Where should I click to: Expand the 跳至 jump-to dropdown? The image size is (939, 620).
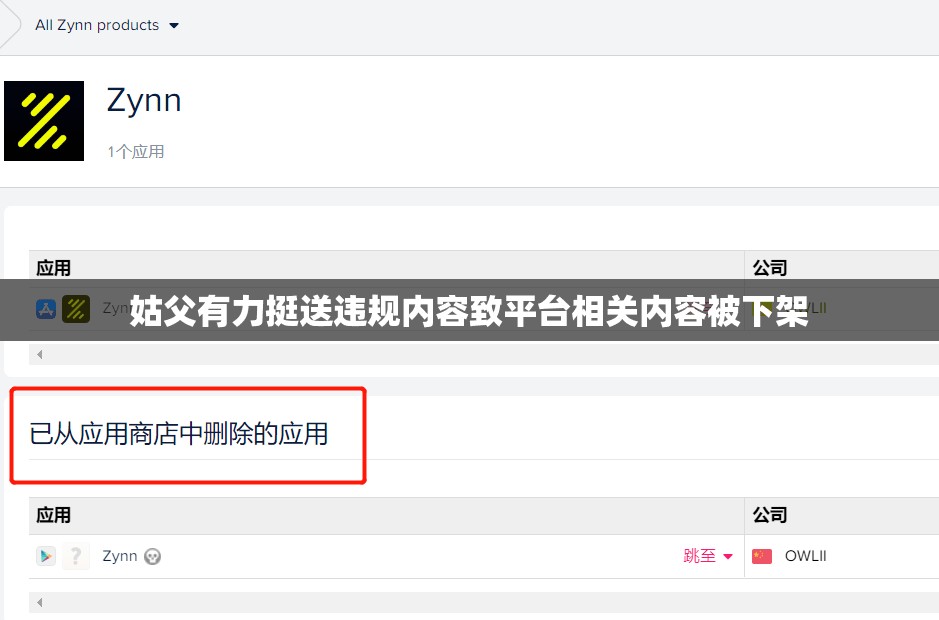click(x=707, y=557)
